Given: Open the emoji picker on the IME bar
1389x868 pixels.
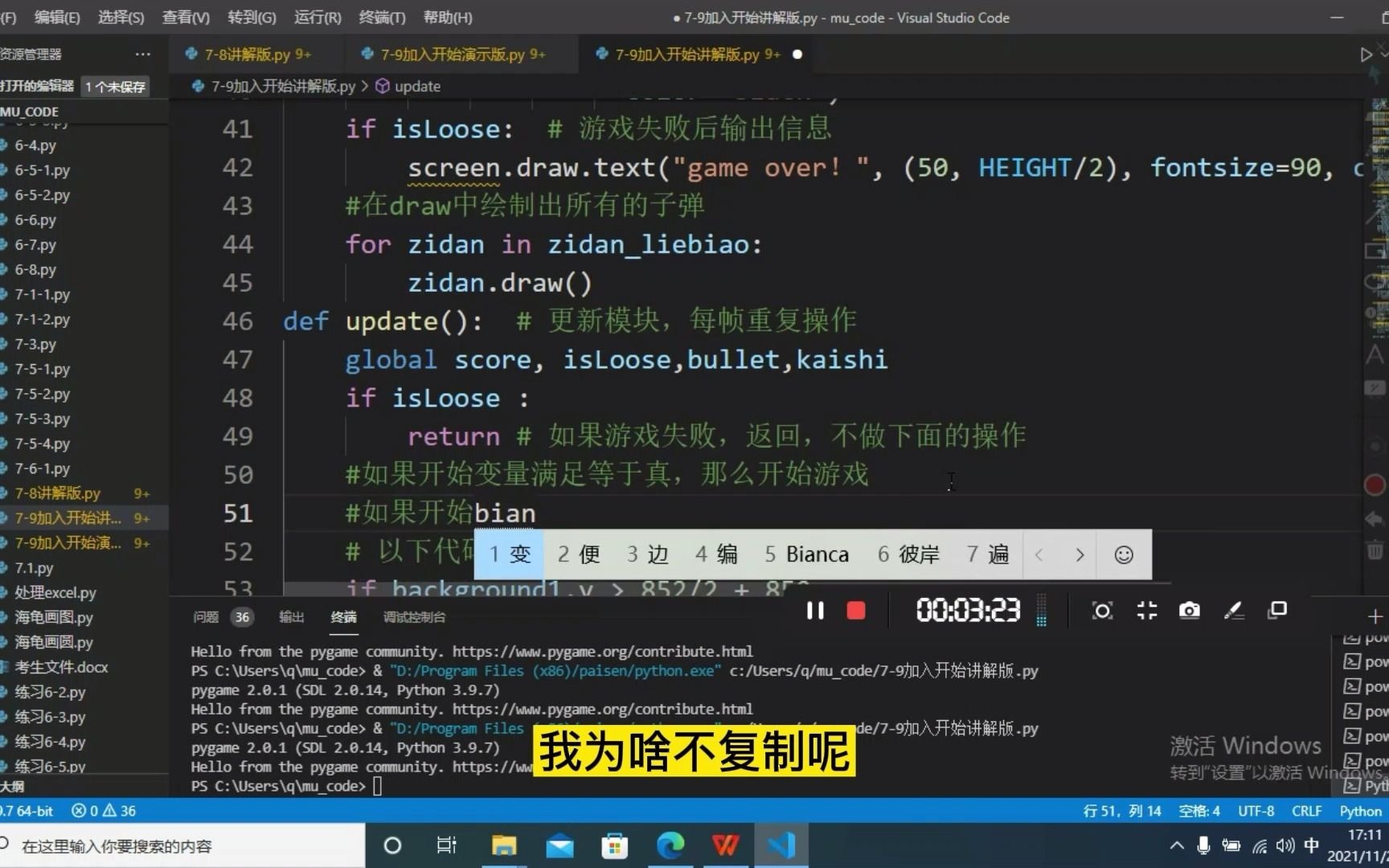Looking at the screenshot, I should click(1123, 555).
